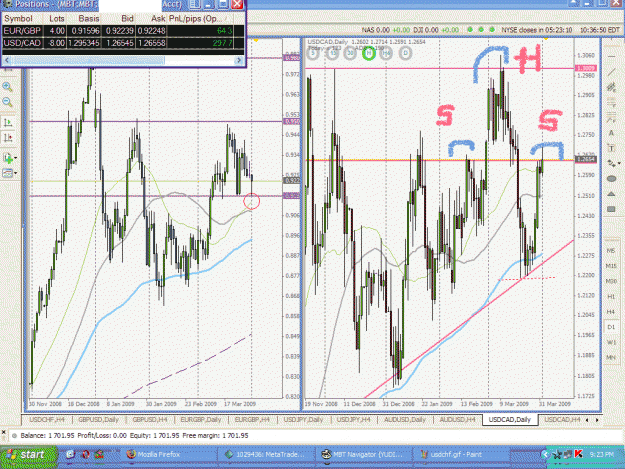Switch chart to H4 timeframe
The image size is (625, 469).
pyautogui.click(x=611, y=312)
